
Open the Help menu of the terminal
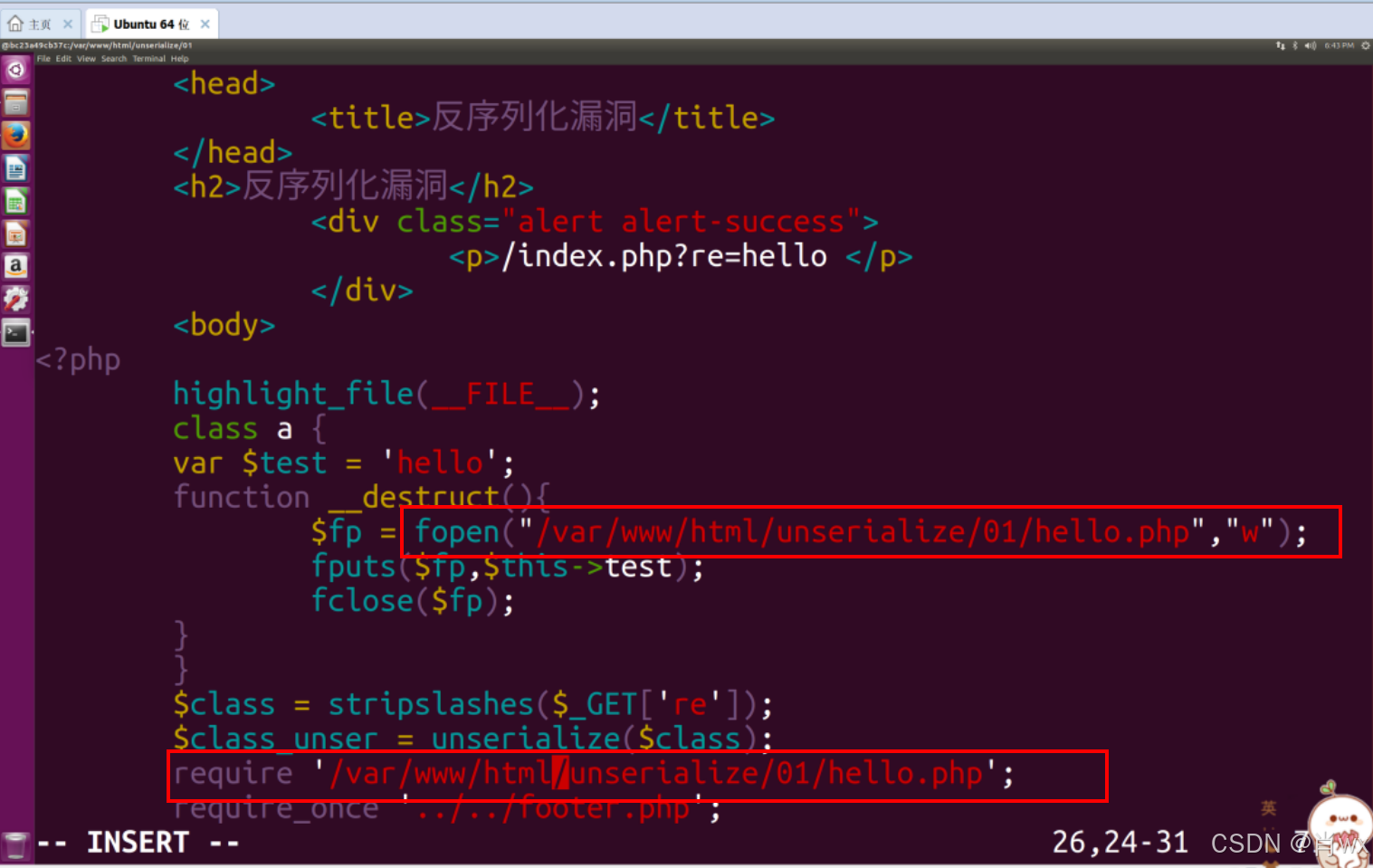tap(179, 58)
